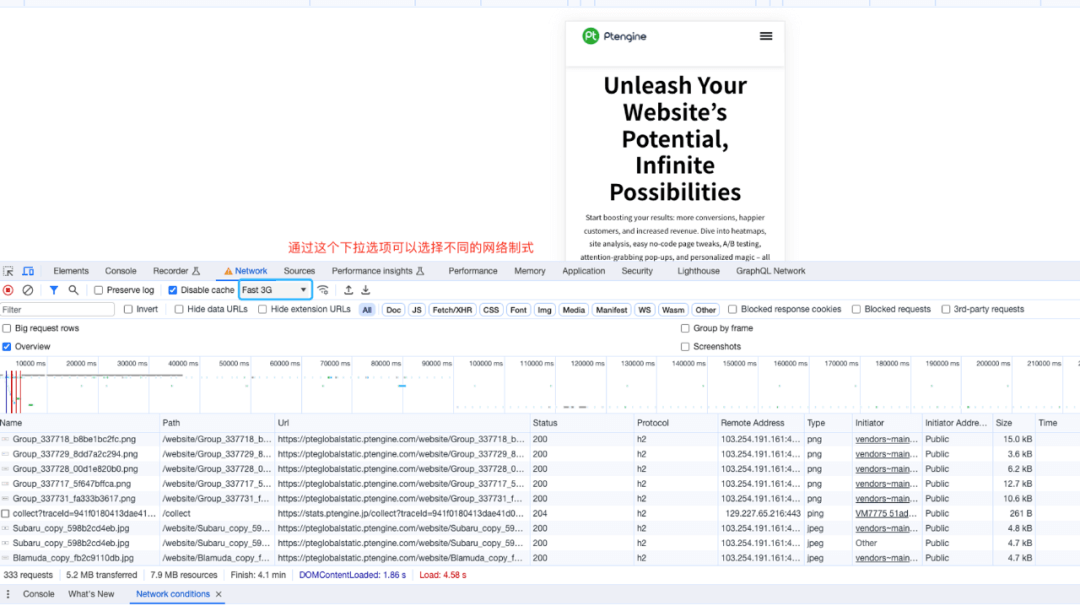Open network conditions wifi icon
The height and width of the screenshot is (606, 1080).
pos(323,290)
